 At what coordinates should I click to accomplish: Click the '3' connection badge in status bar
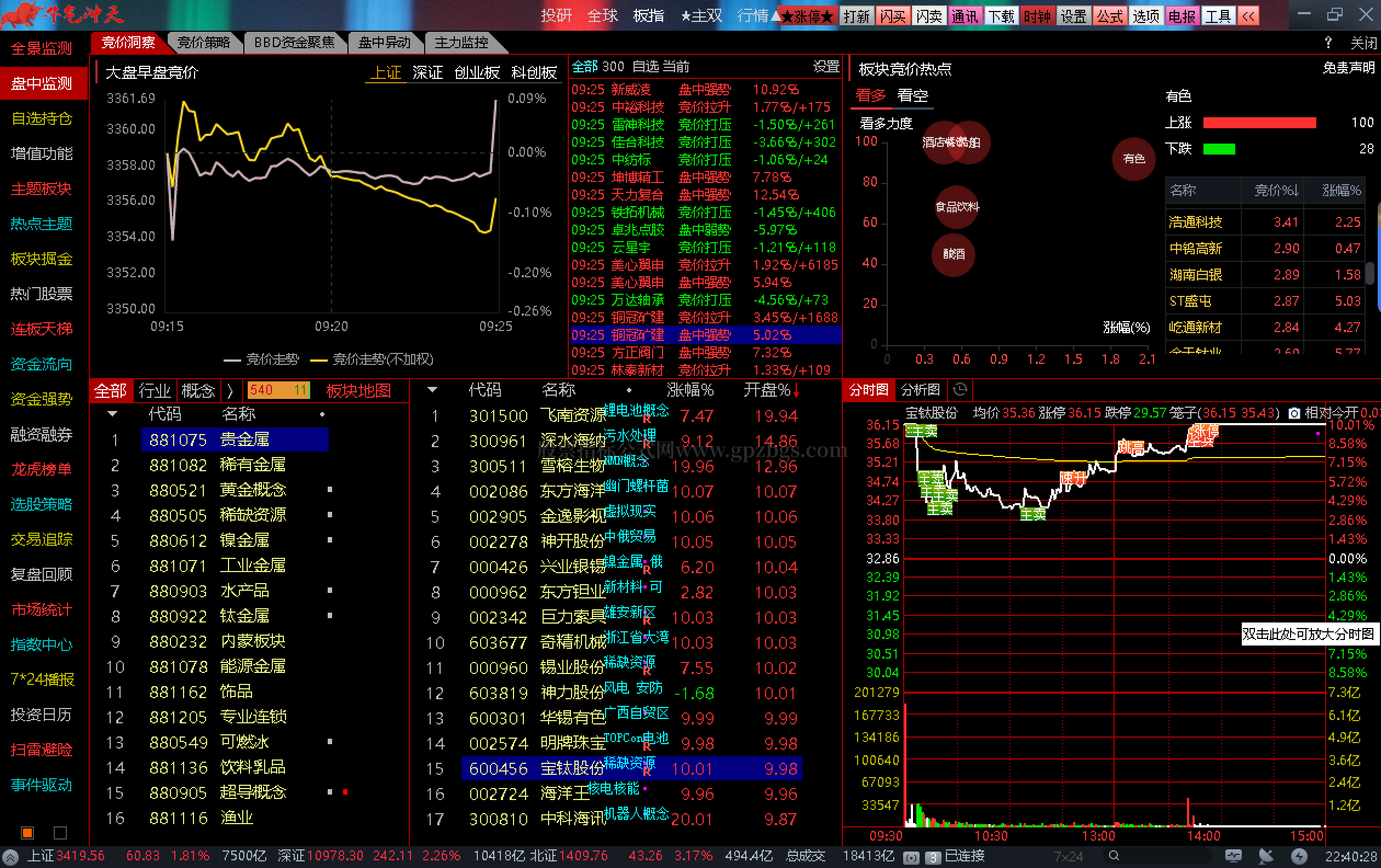pos(933,858)
